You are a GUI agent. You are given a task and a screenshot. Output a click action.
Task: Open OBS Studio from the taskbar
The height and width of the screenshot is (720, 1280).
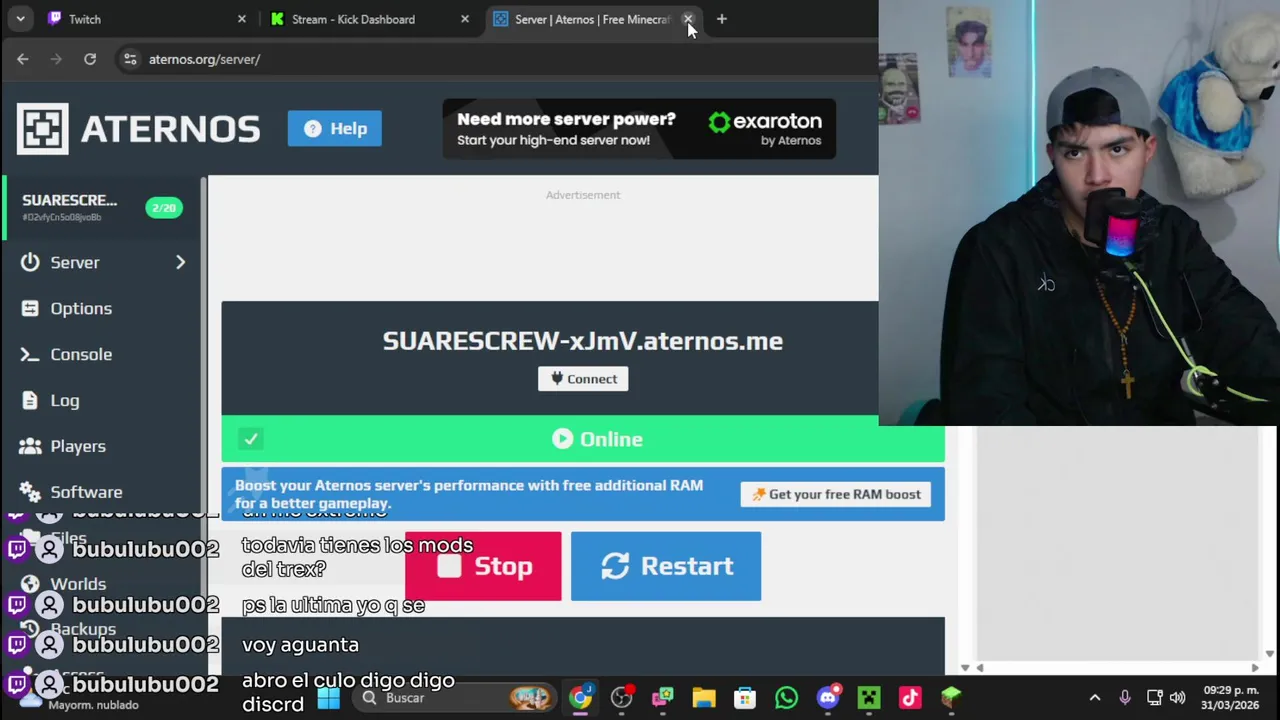pos(622,698)
